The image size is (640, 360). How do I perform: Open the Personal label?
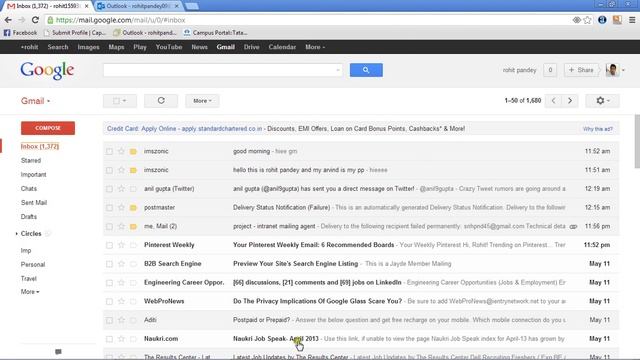pos(33,264)
